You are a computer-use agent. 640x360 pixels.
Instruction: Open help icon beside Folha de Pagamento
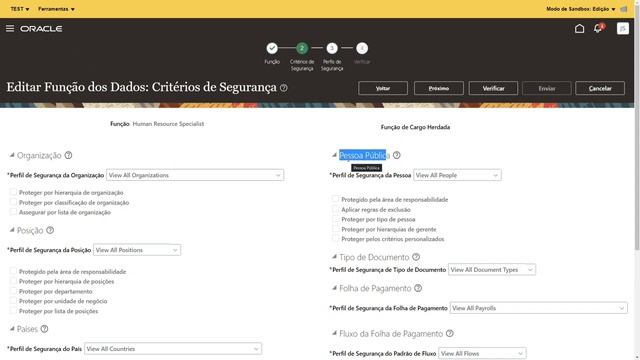(x=418, y=288)
